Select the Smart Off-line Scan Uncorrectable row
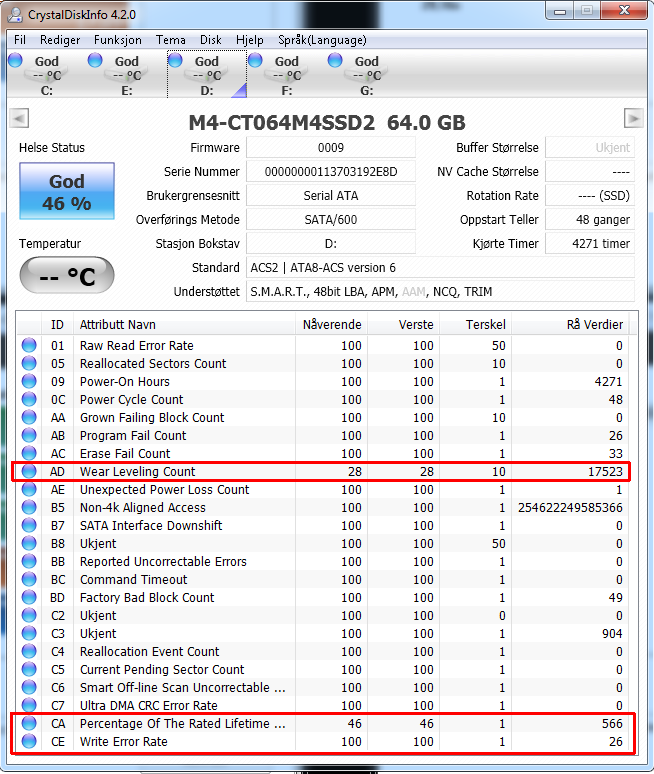This screenshot has height=774, width=654. [323, 688]
